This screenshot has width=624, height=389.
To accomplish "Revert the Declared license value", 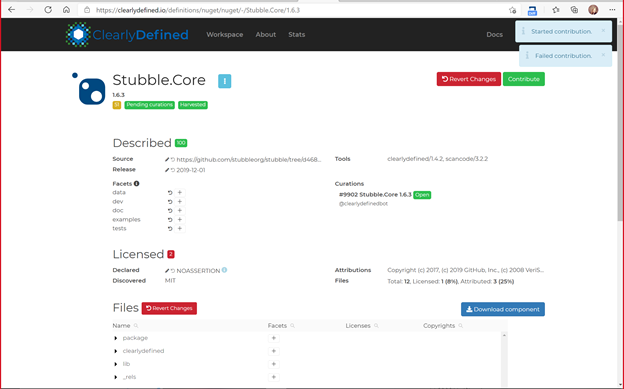I will (173, 271).
